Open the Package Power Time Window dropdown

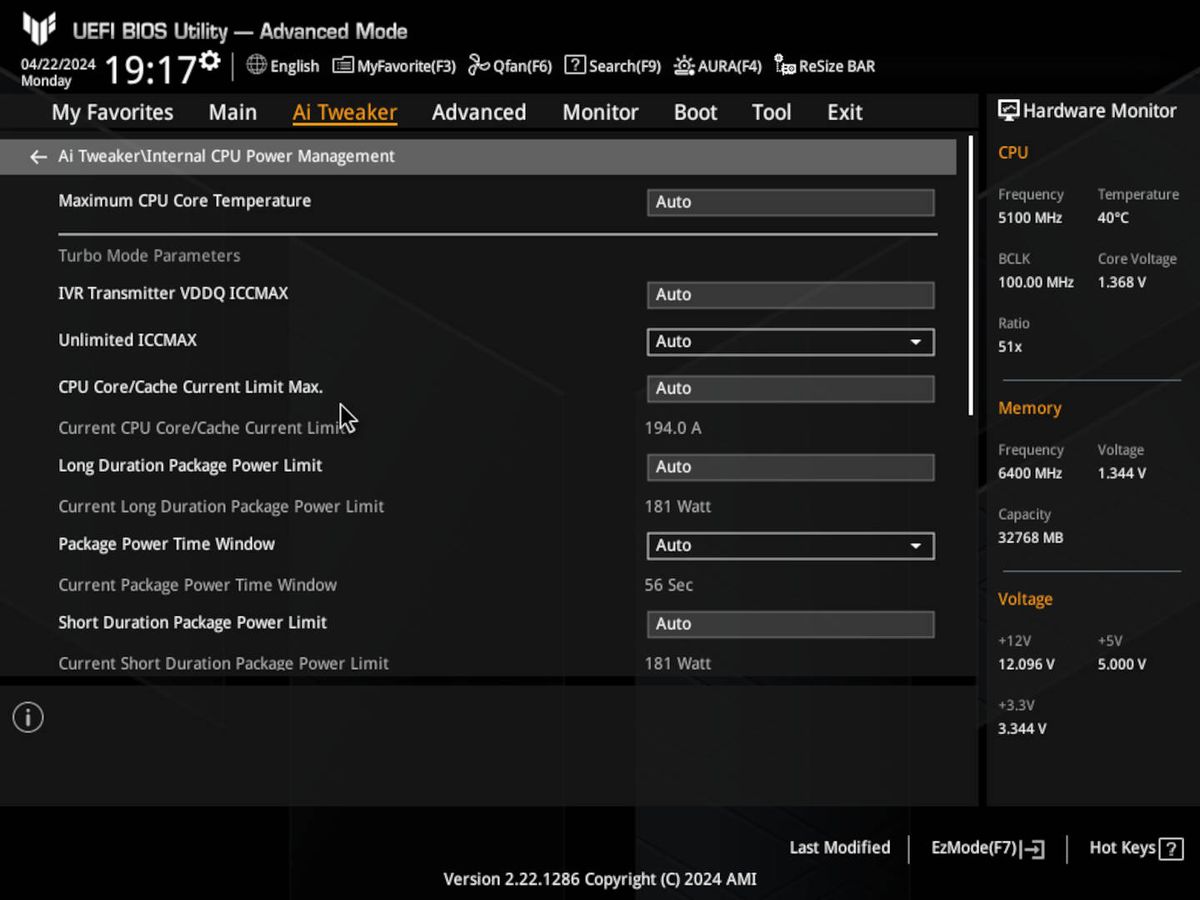click(x=790, y=546)
